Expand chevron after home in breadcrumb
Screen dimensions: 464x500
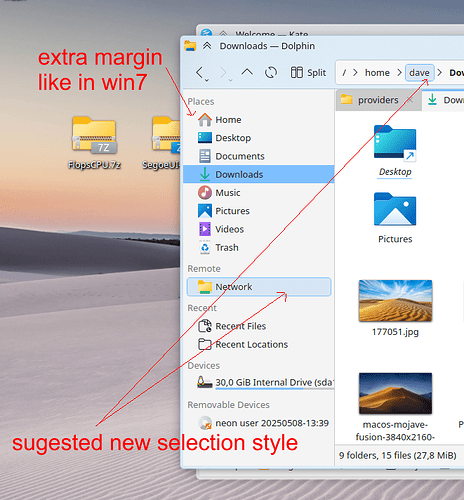pos(399,72)
